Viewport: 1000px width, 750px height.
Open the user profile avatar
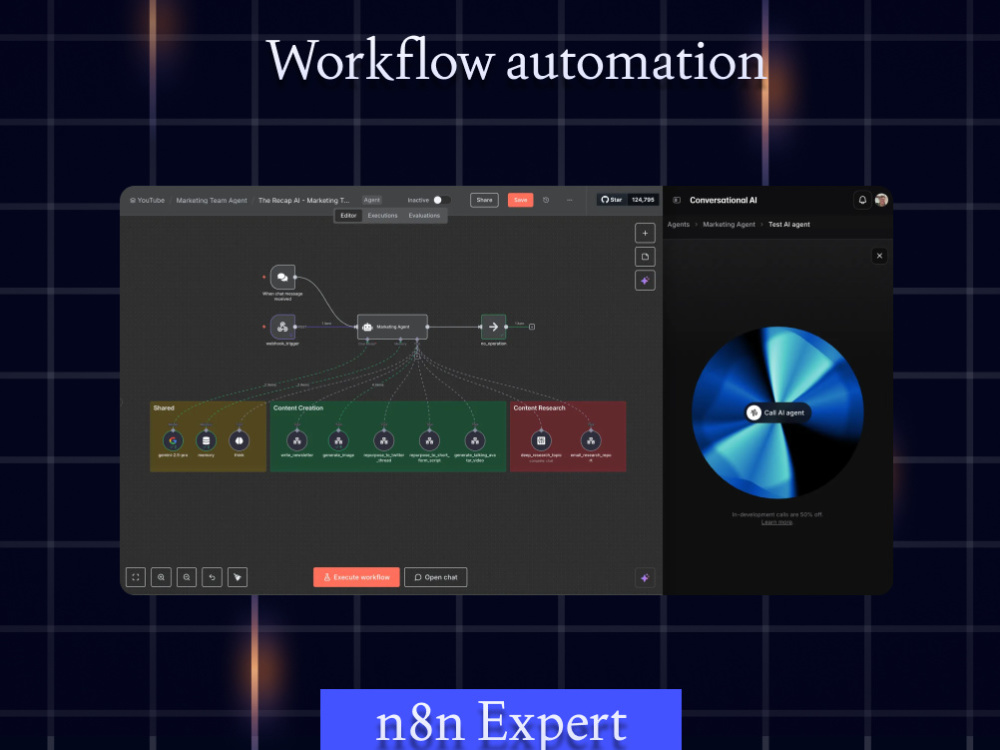pyautogui.click(x=882, y=200)
